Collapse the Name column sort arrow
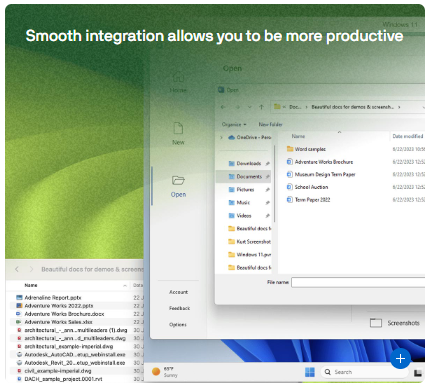 (x=125, y=286)
